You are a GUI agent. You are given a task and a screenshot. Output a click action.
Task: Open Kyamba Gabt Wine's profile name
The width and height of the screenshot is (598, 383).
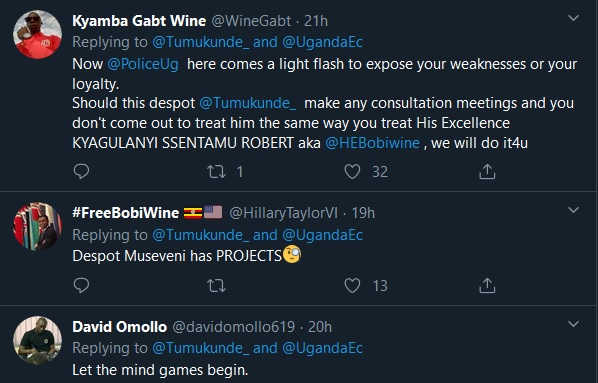click(139, 21)
